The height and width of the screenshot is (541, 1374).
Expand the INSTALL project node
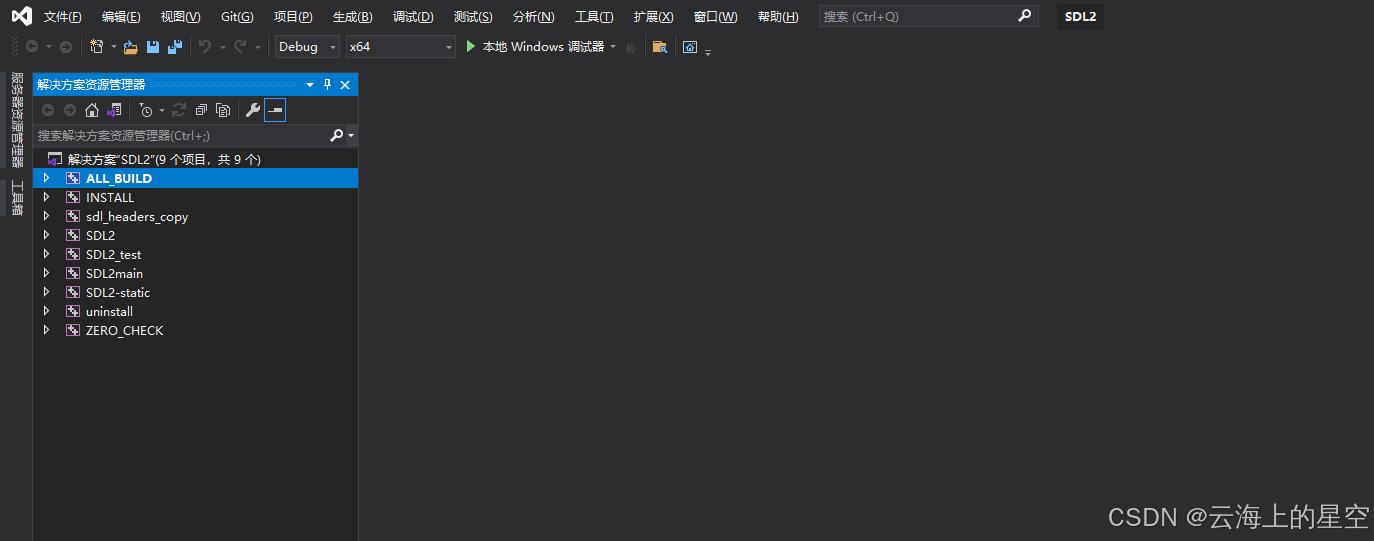[x=46, y=197]
